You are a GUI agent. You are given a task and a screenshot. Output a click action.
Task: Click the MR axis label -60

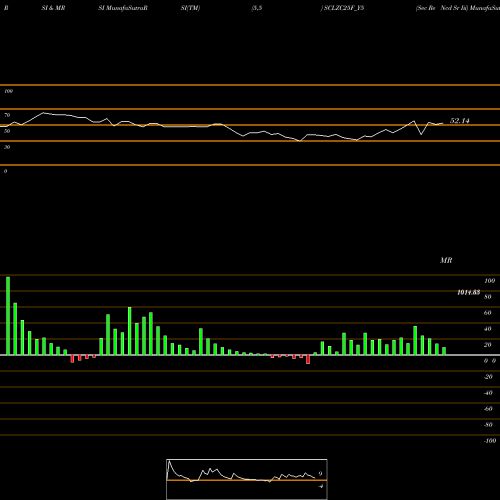(488, 409)
